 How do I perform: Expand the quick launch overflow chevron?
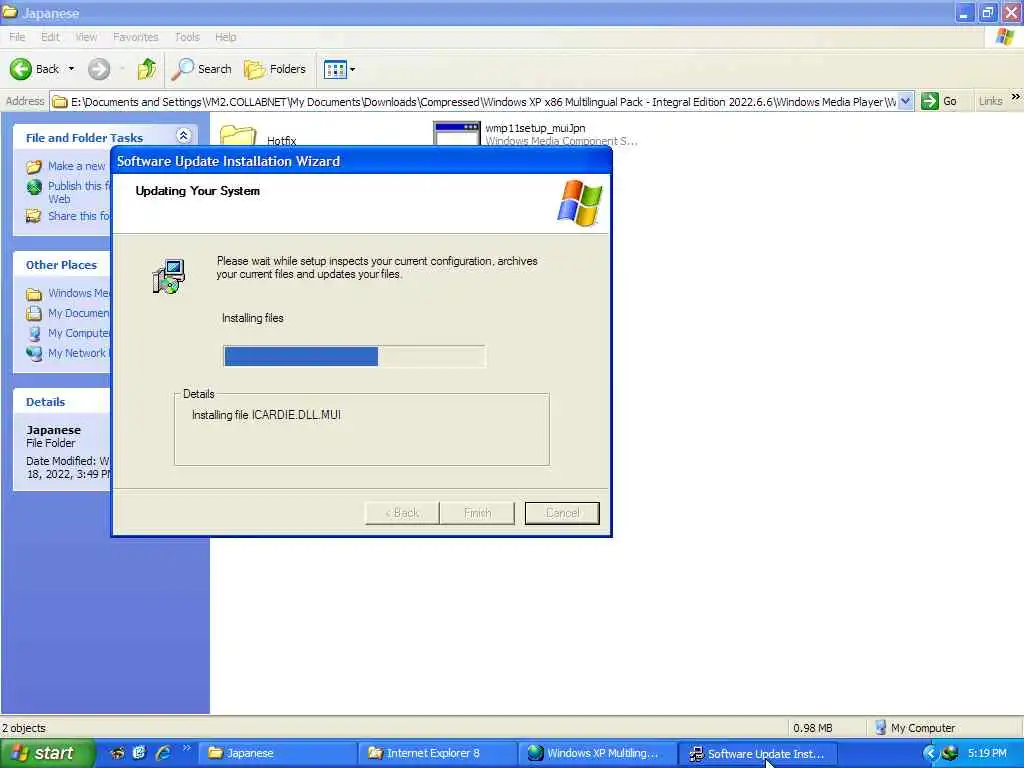[x=187, y=748]
